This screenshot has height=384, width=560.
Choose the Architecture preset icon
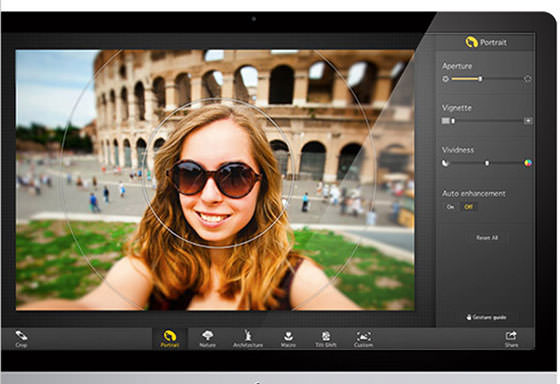(x=248, y=336)
